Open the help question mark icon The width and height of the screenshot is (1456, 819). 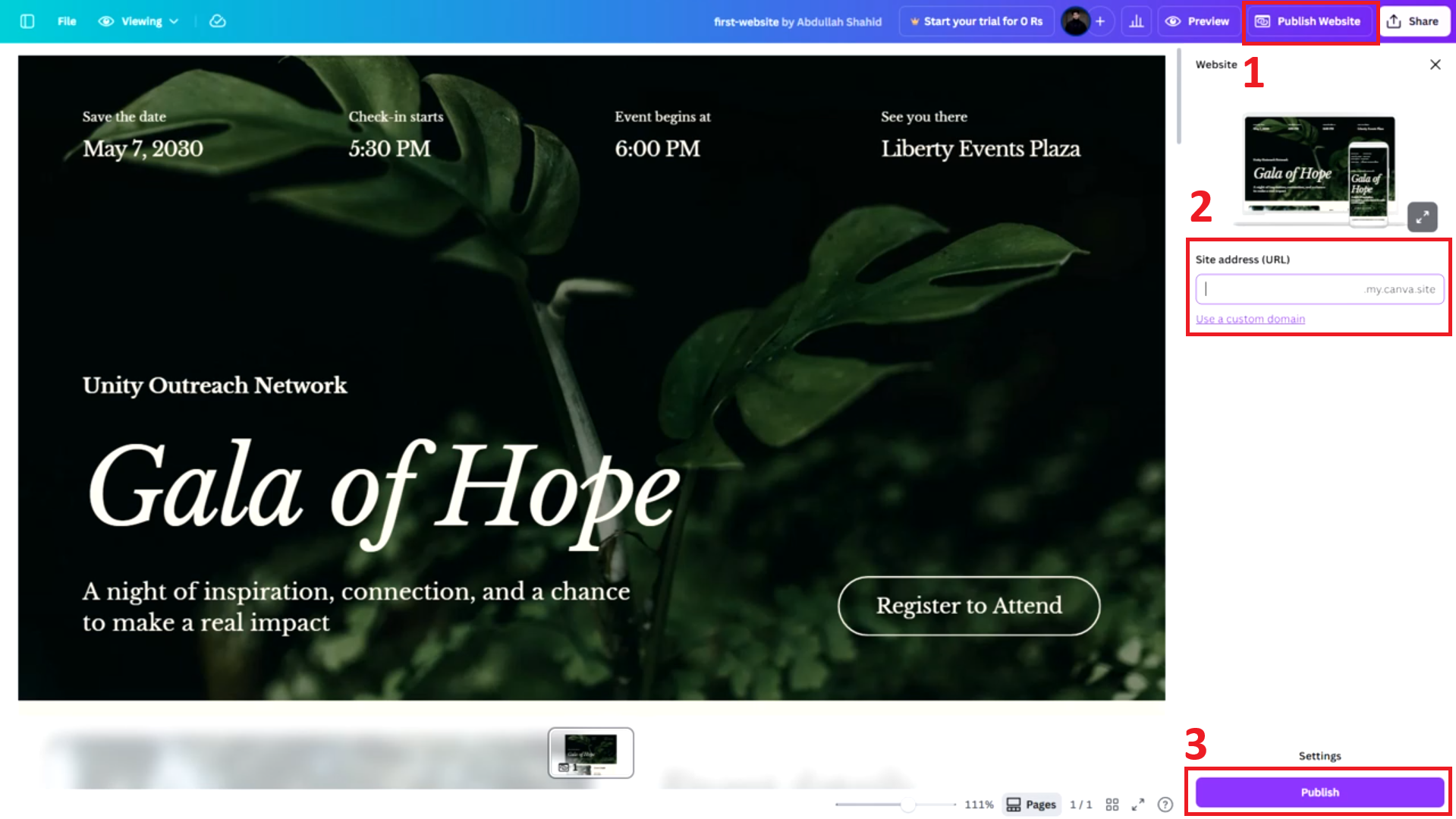tap(1165, 805)
